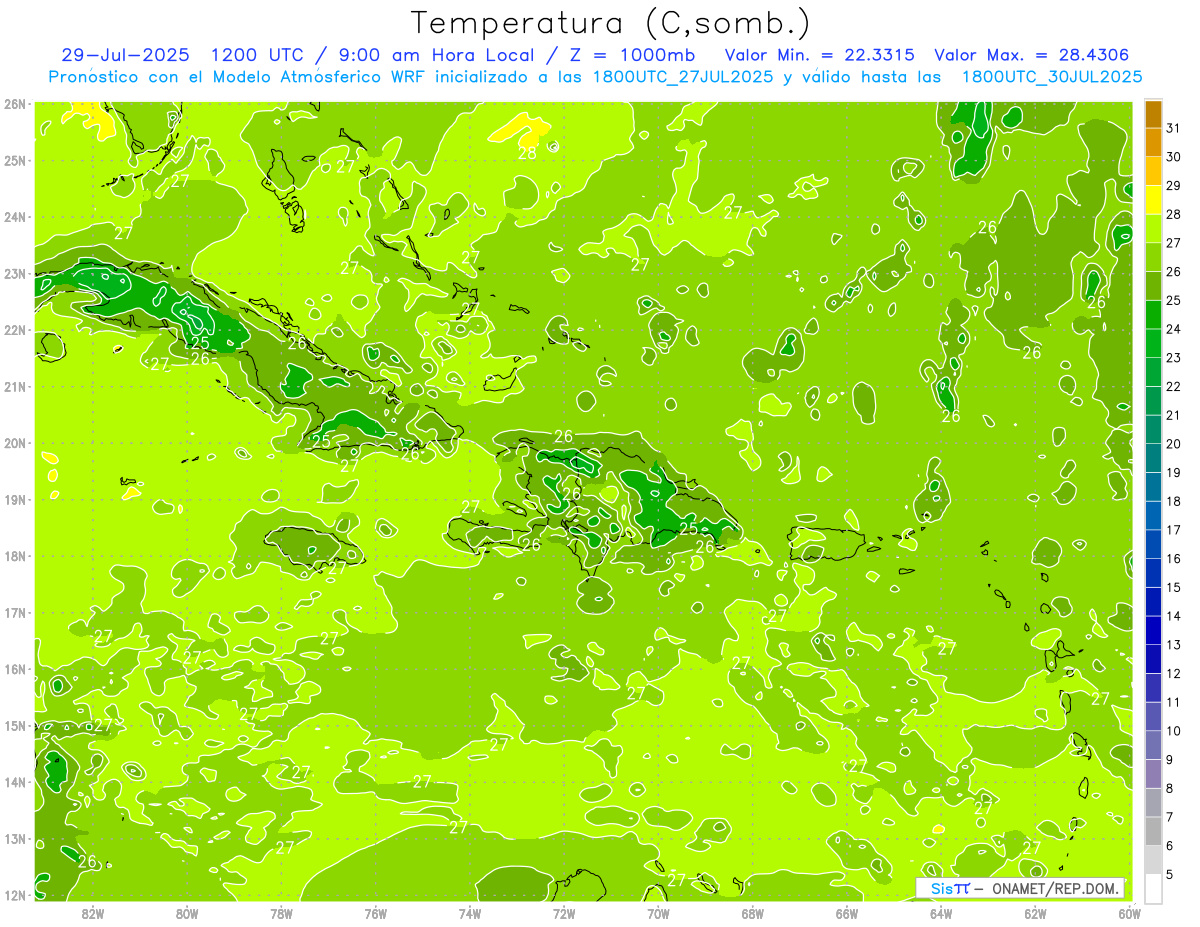The width and height of the screenshot is (1200, 927).
Task: Click the "76W" longitude axis label
Action: pyautogui.click(x=376, y=913)
